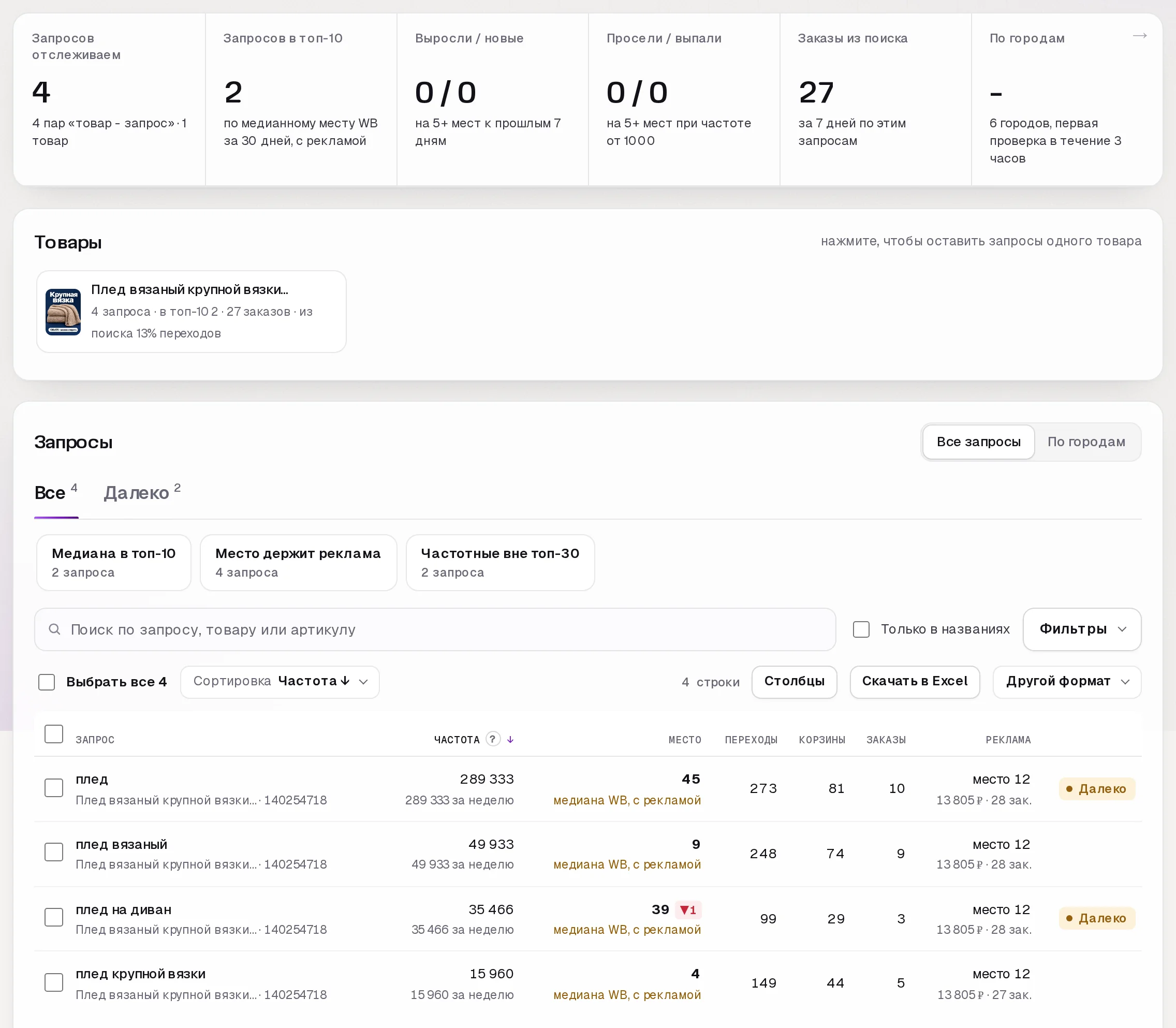Screen dimensions: 1176x1028
Task: Apply the Медиана в топ-10 filter chip
Action: 113,562
